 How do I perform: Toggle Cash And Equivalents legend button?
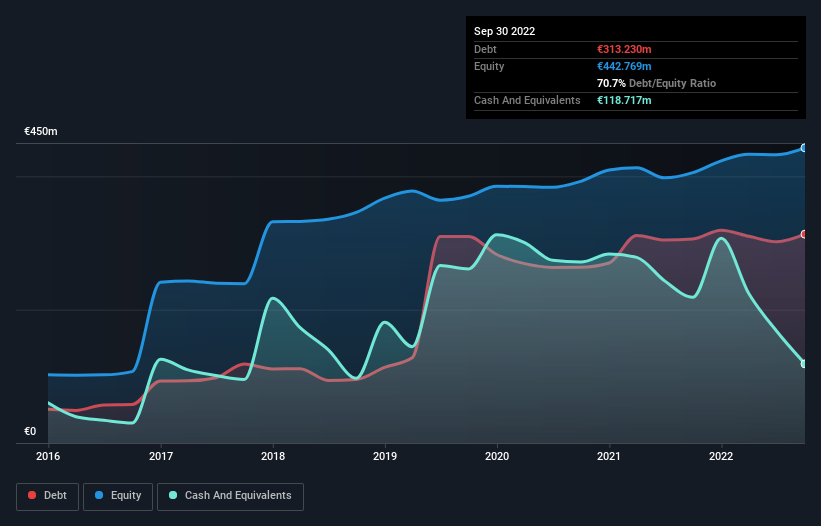[x=230, y=496]
